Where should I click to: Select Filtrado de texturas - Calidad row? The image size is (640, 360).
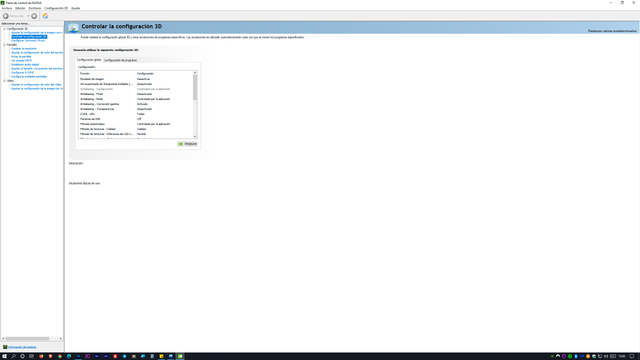(x=136, y=129)
